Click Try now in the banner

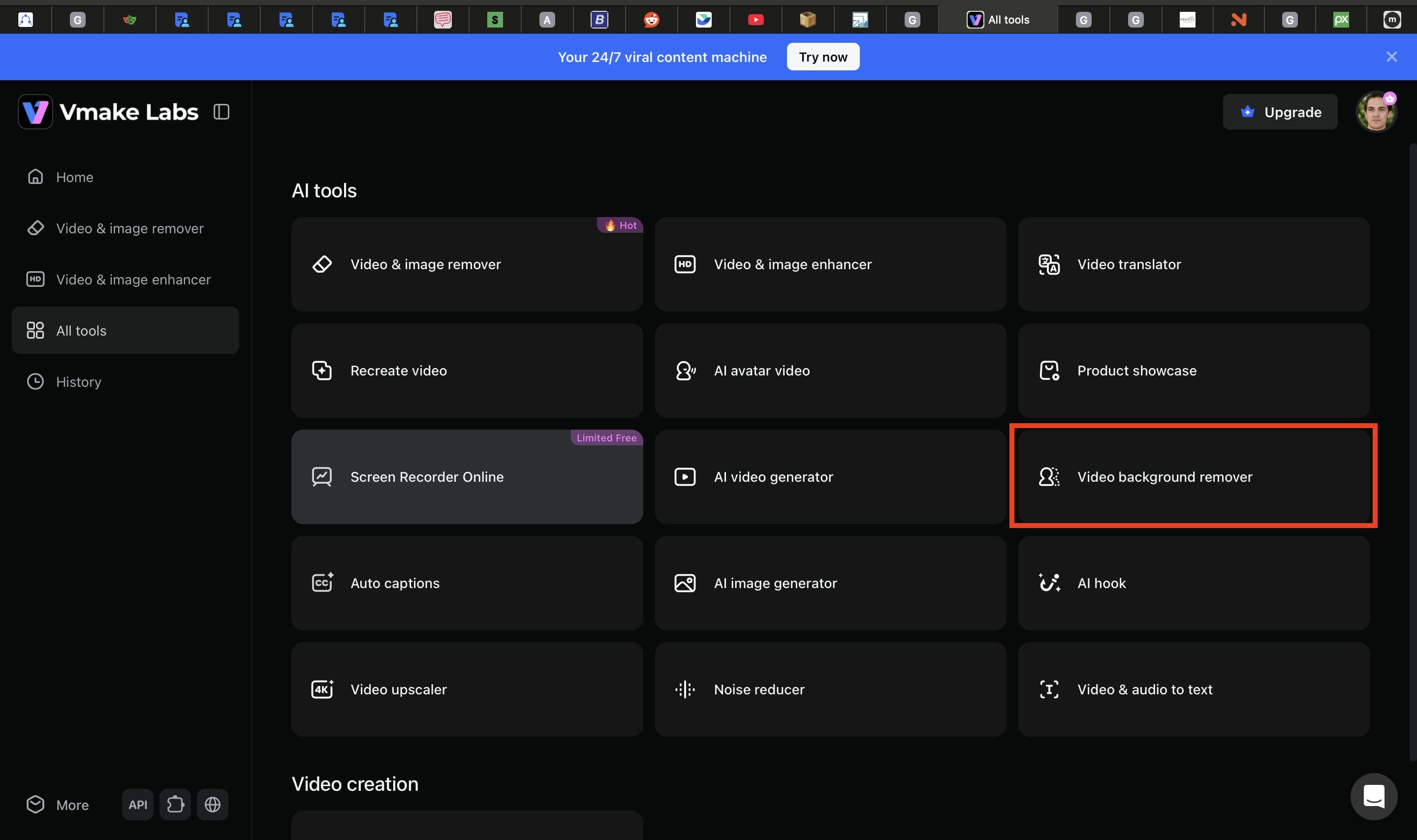(x=822, y=57)
